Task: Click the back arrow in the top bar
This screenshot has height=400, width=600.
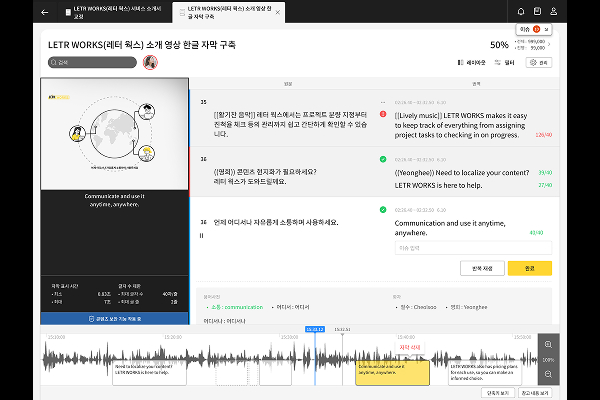Action: 45,13
